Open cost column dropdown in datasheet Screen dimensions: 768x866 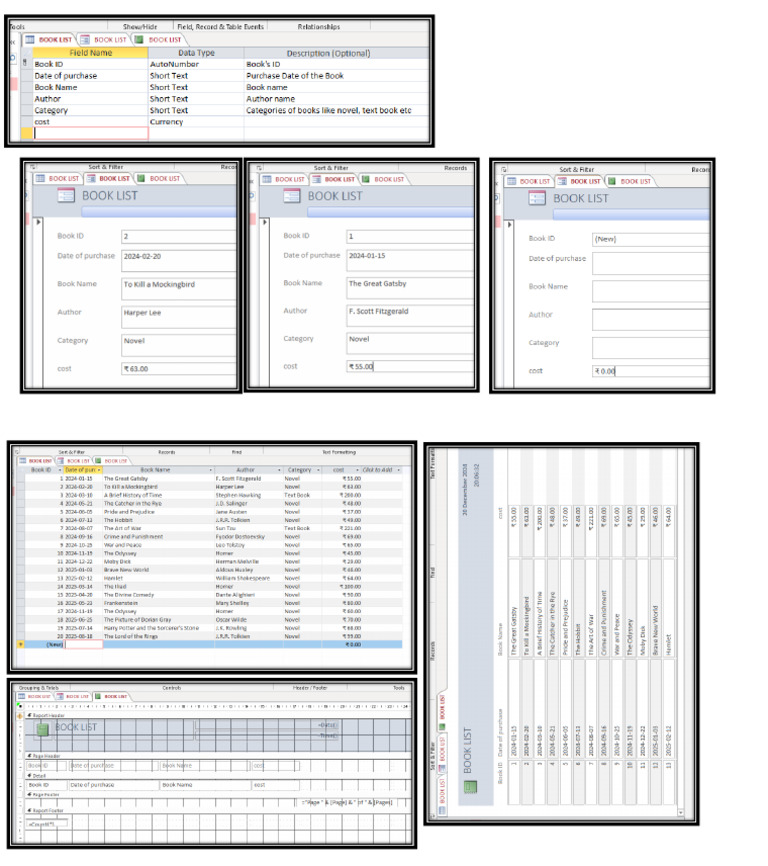coord(357,470)
